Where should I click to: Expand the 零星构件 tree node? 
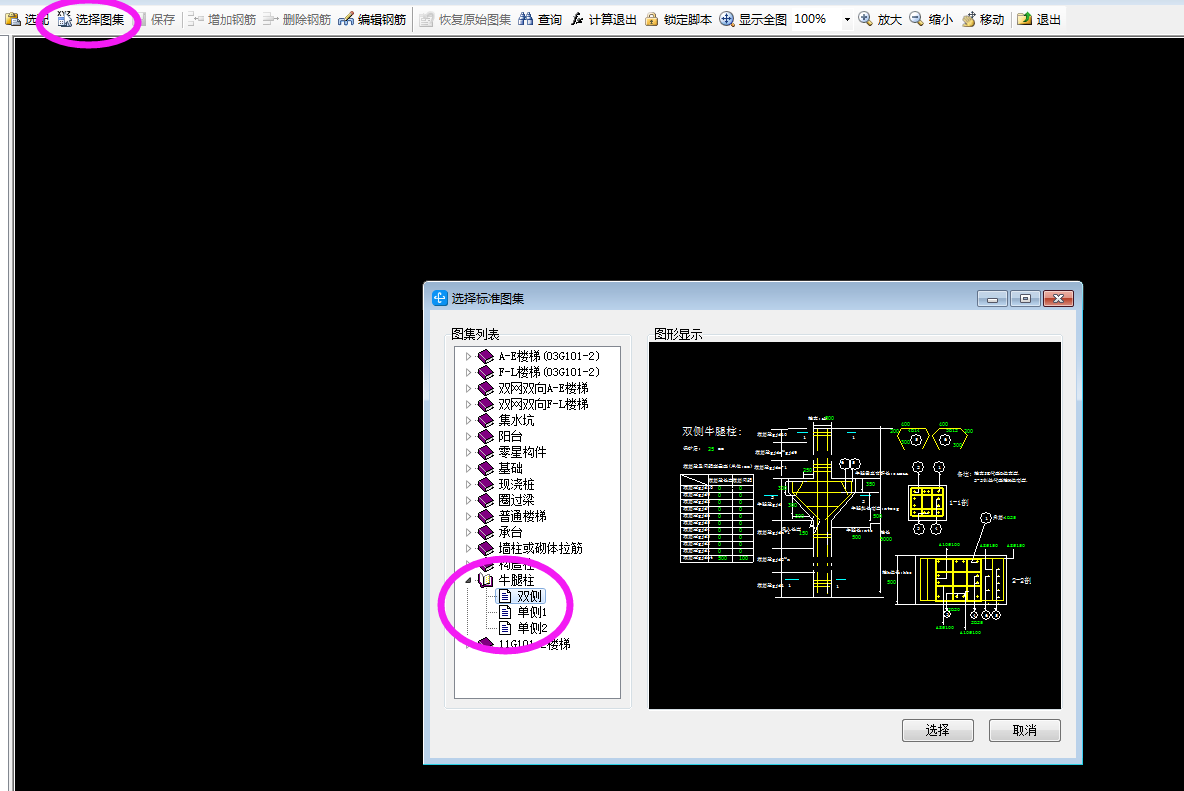coord(468,452)
